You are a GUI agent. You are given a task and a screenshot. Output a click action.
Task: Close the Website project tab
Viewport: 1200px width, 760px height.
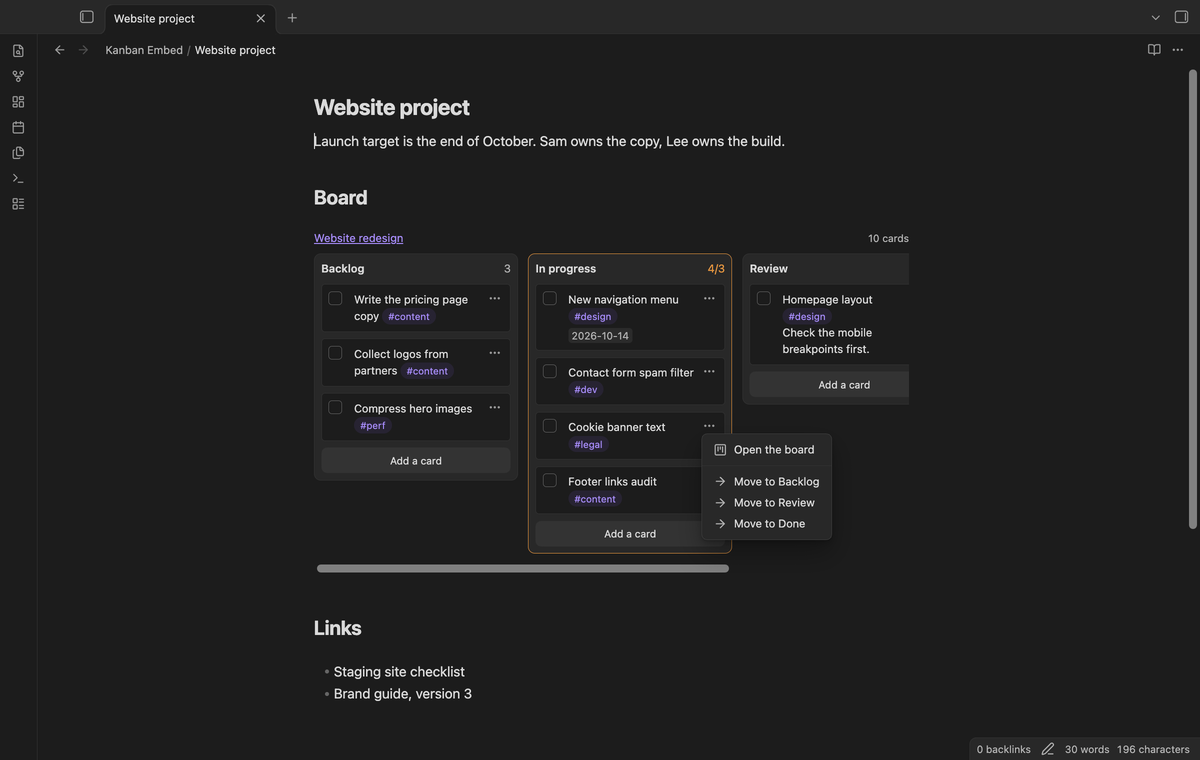tap(261, 18)
